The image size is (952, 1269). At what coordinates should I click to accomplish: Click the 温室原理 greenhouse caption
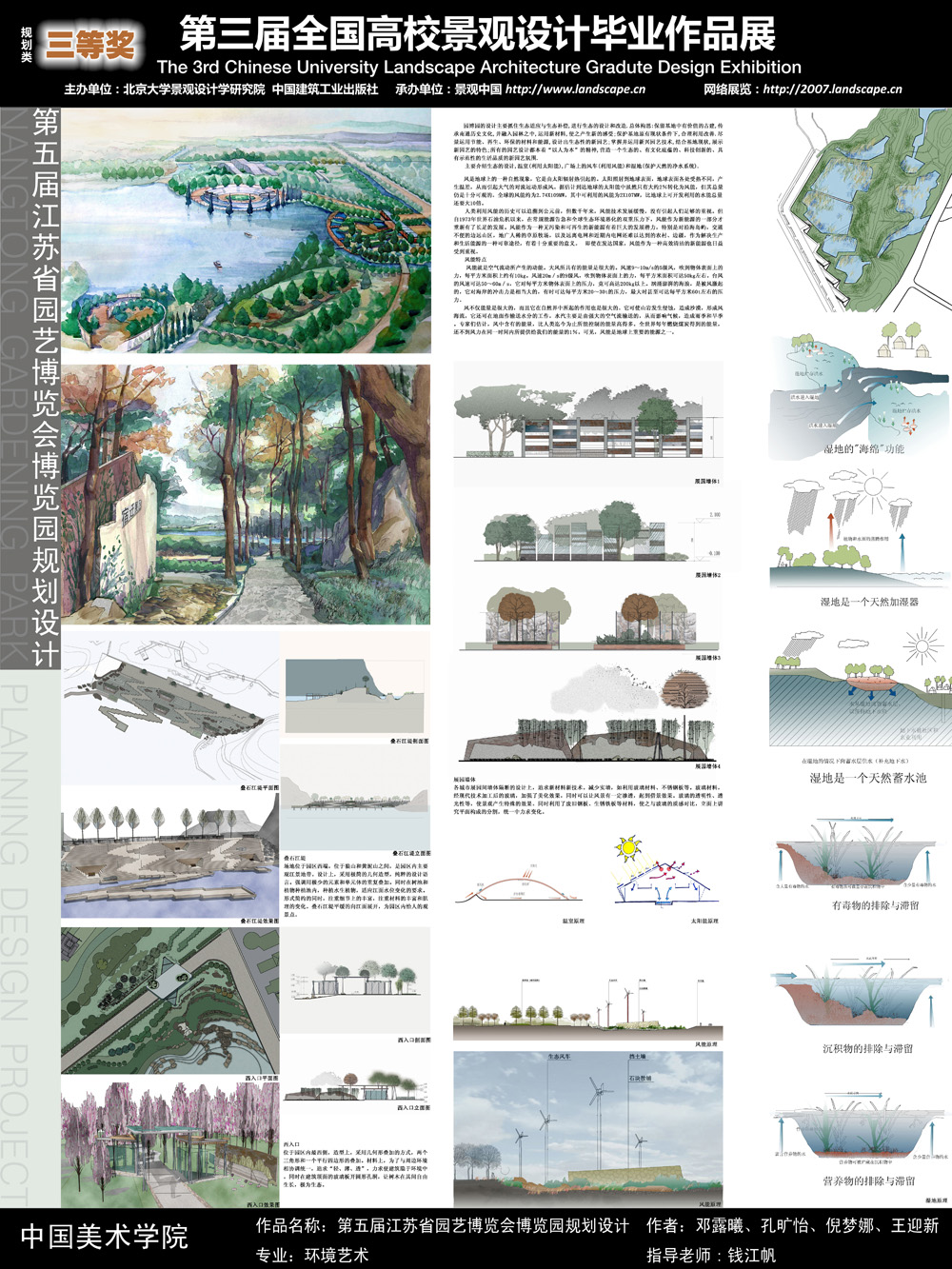click(573, 921)
